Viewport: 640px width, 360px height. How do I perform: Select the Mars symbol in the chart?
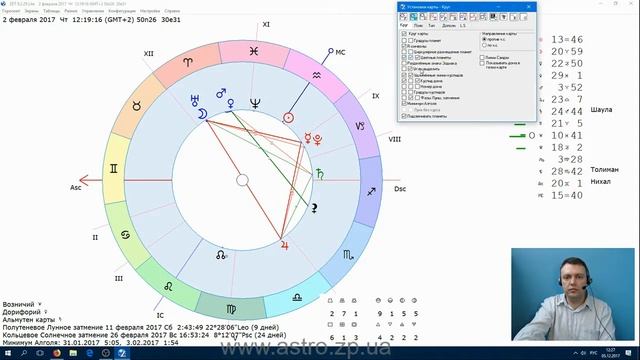point(221,93)
